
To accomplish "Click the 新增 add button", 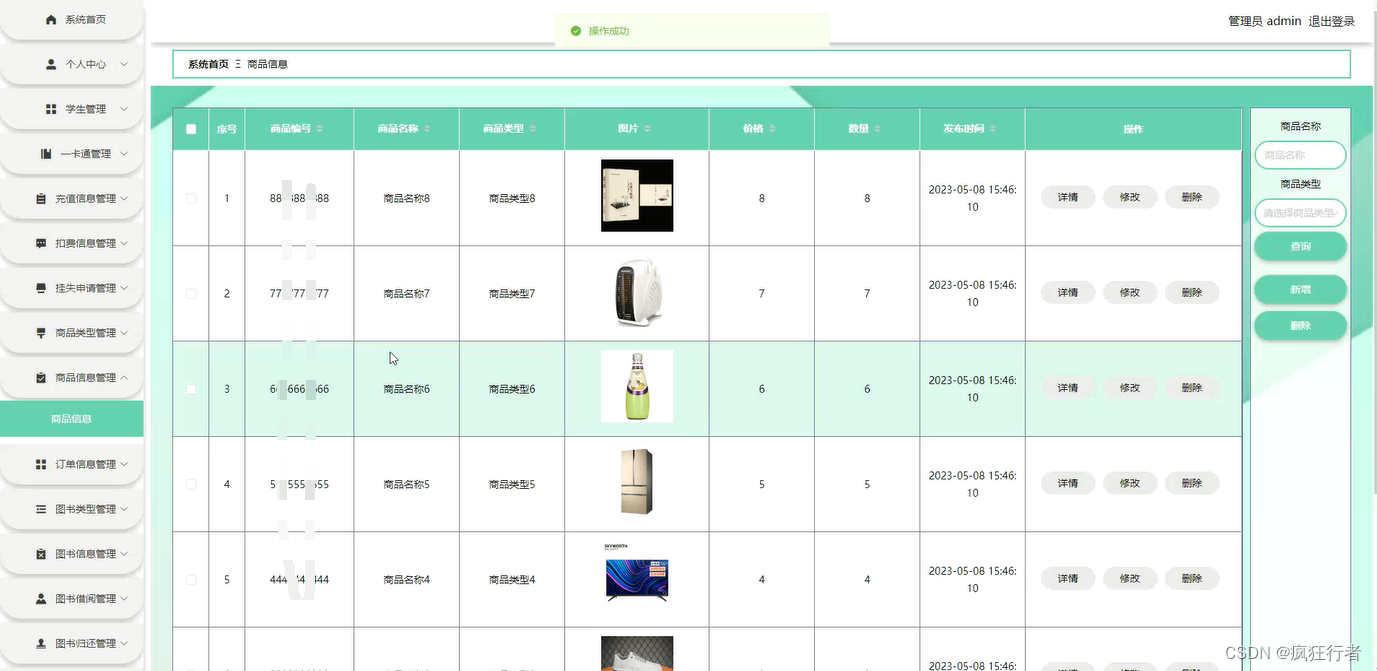I will click(1300, 290).
